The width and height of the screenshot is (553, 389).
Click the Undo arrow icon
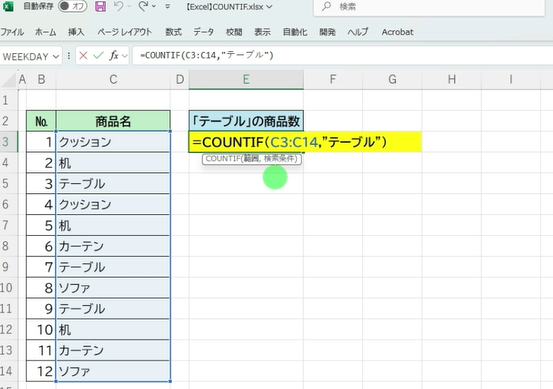118,6
